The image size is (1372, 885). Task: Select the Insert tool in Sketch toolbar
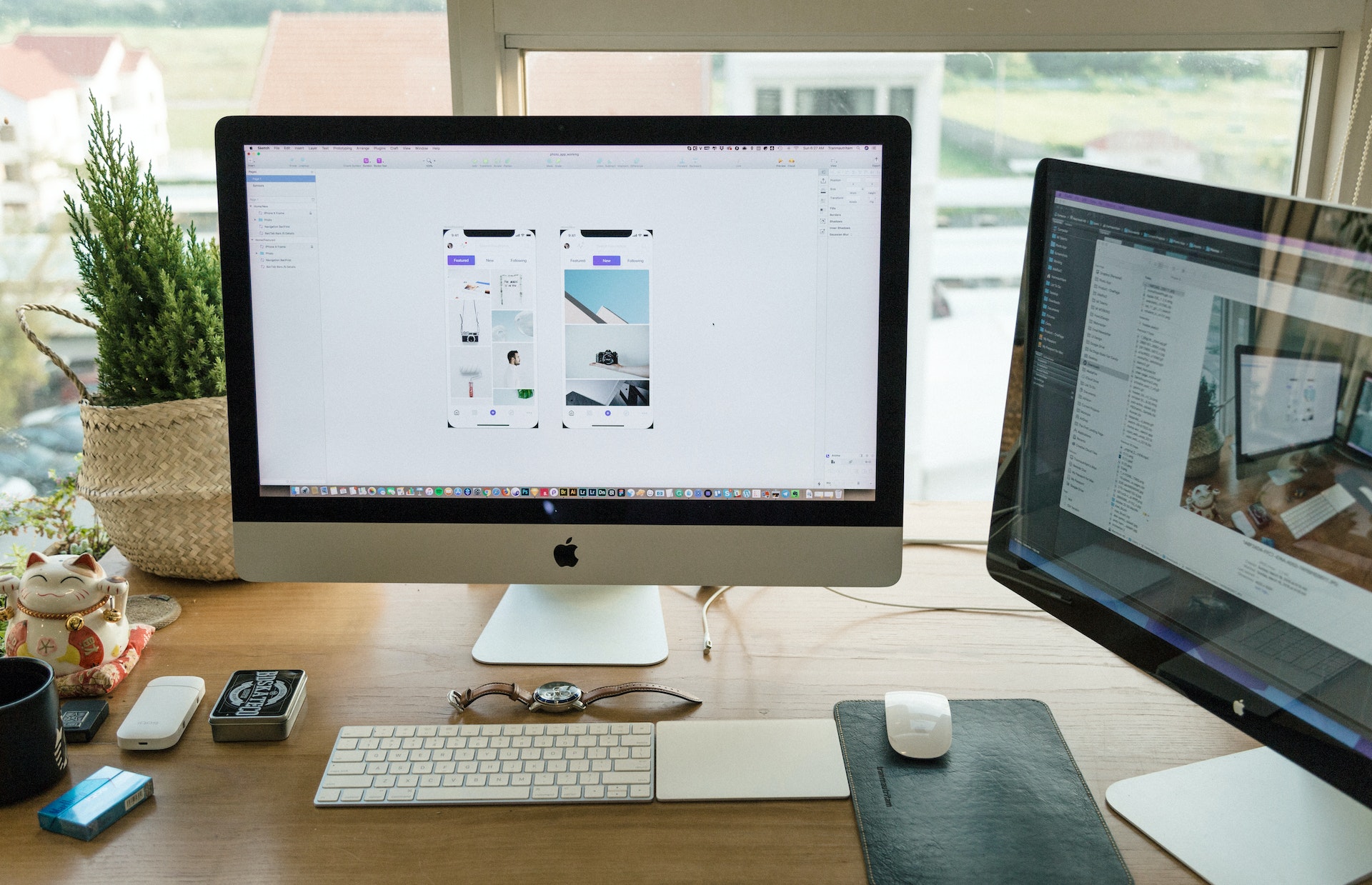(x=248, y=162)
